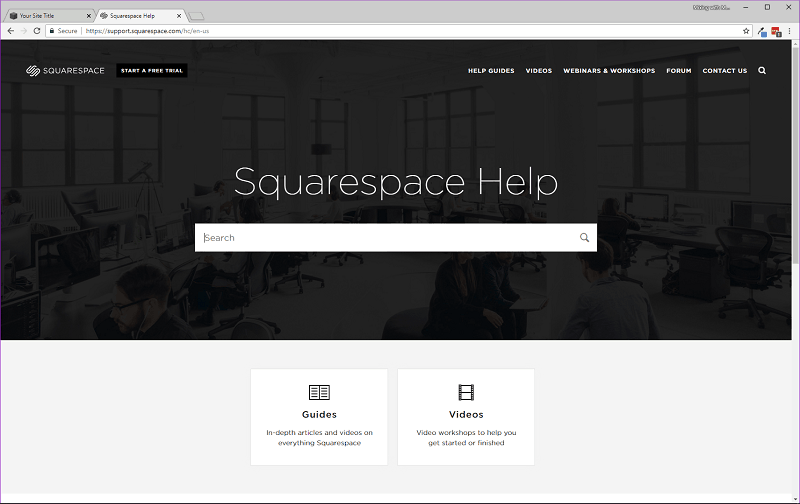This screenshot has height=504, width=800.
Task: Maximize the Chrome window
Action: pos(767,7)
